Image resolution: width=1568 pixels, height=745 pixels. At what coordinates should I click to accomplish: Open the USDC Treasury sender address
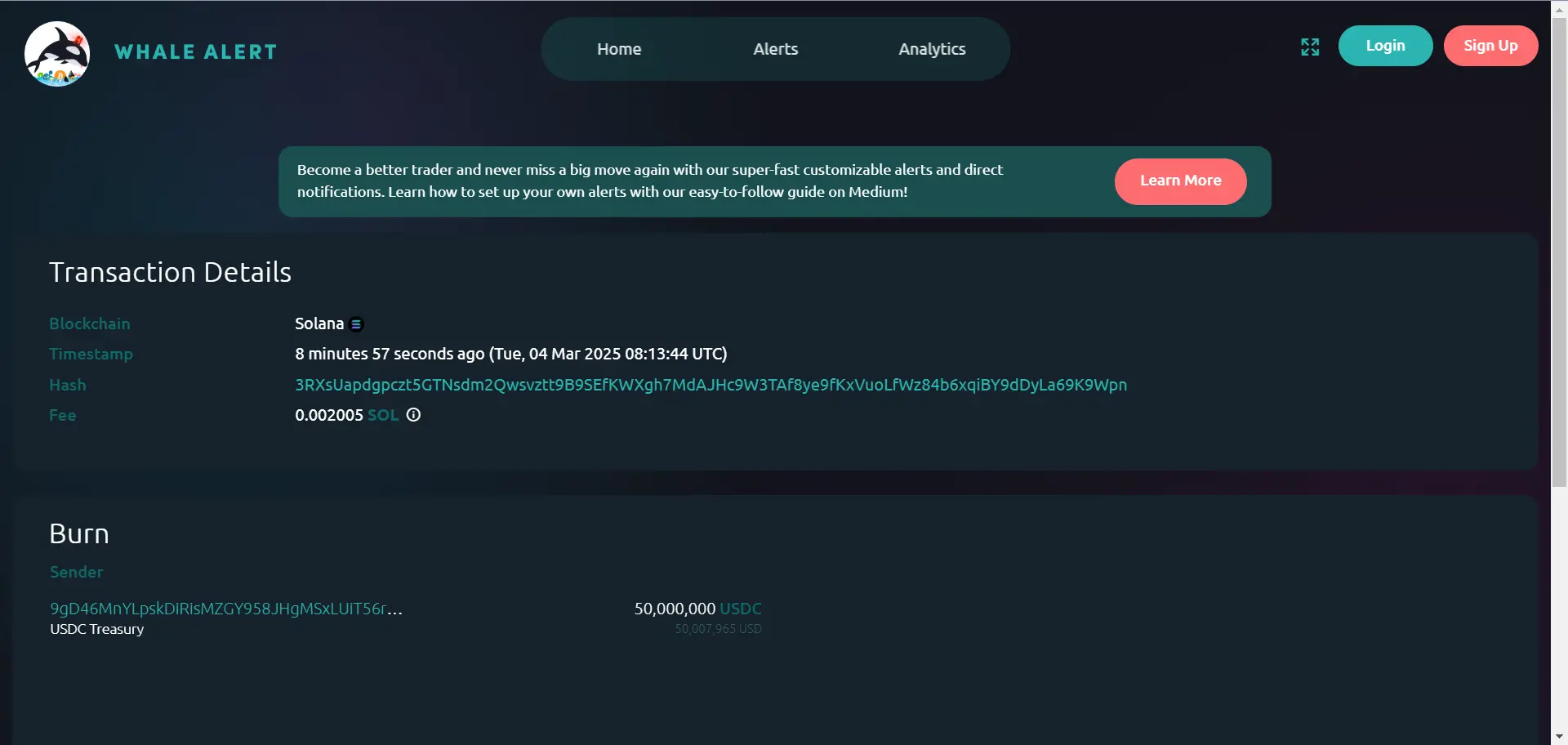pos(226,609)
